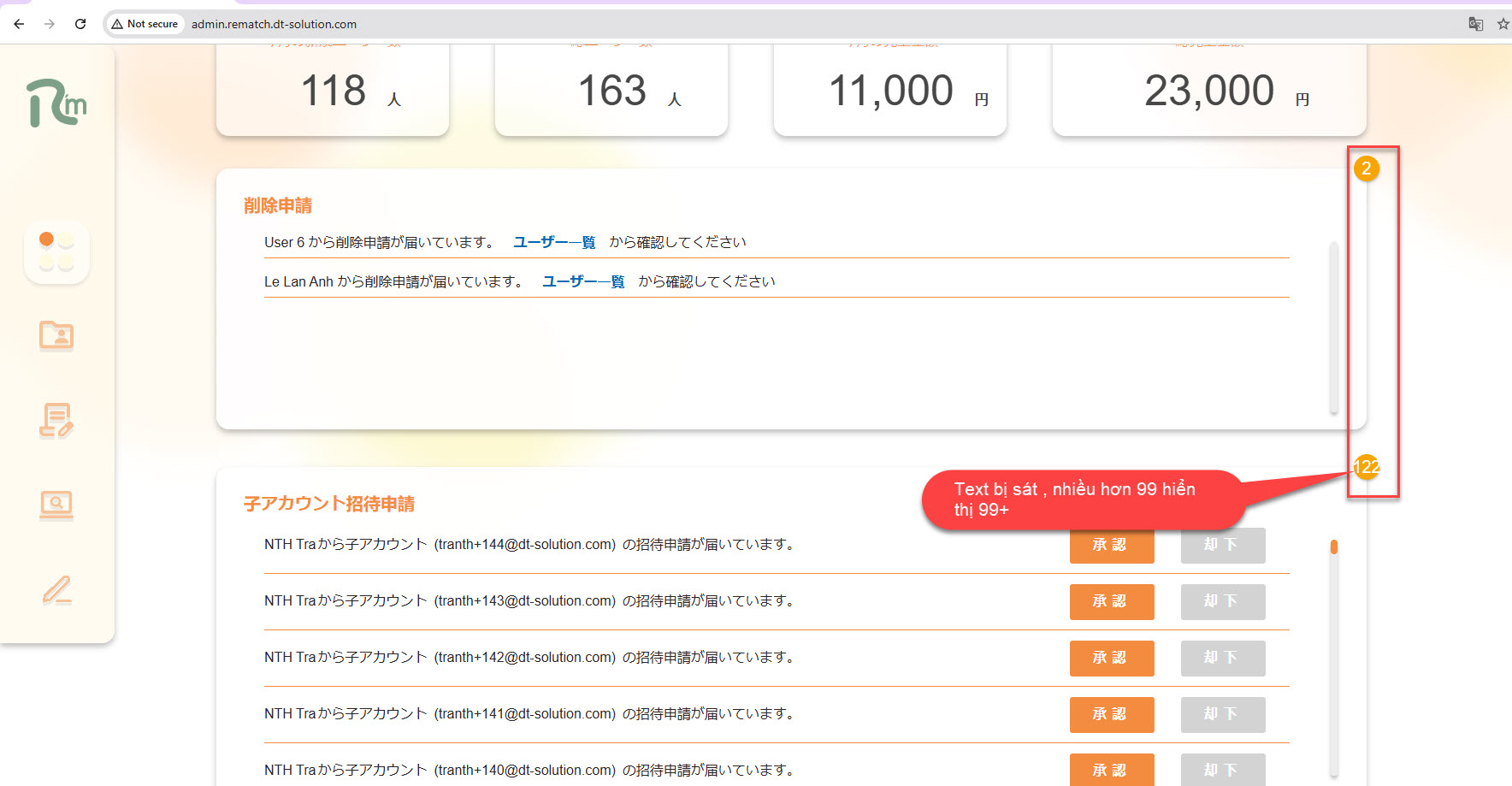Reject (却下) the tranth+141 invitation request
The height and width of the screenshot is (786, 1512).
click(1222, 714)
